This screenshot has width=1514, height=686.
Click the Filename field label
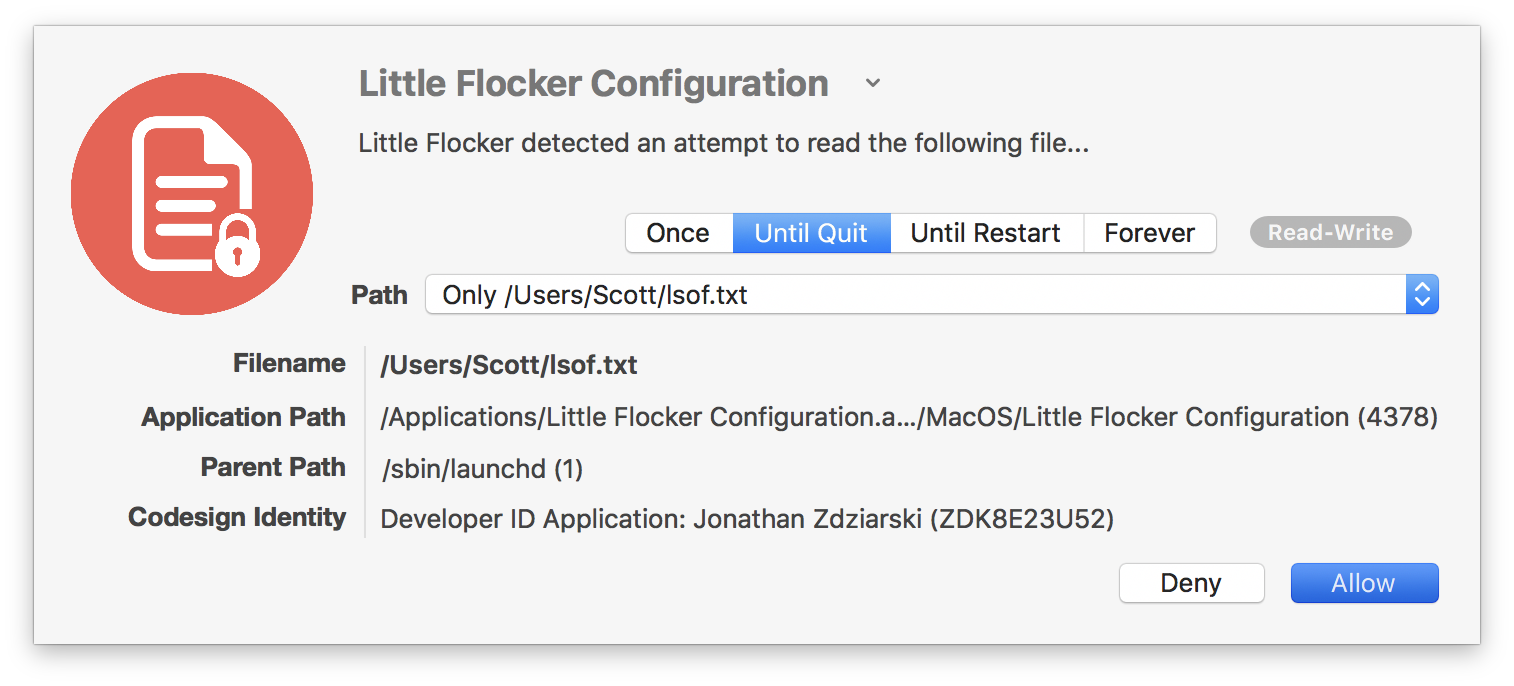[x=289, y=364]
